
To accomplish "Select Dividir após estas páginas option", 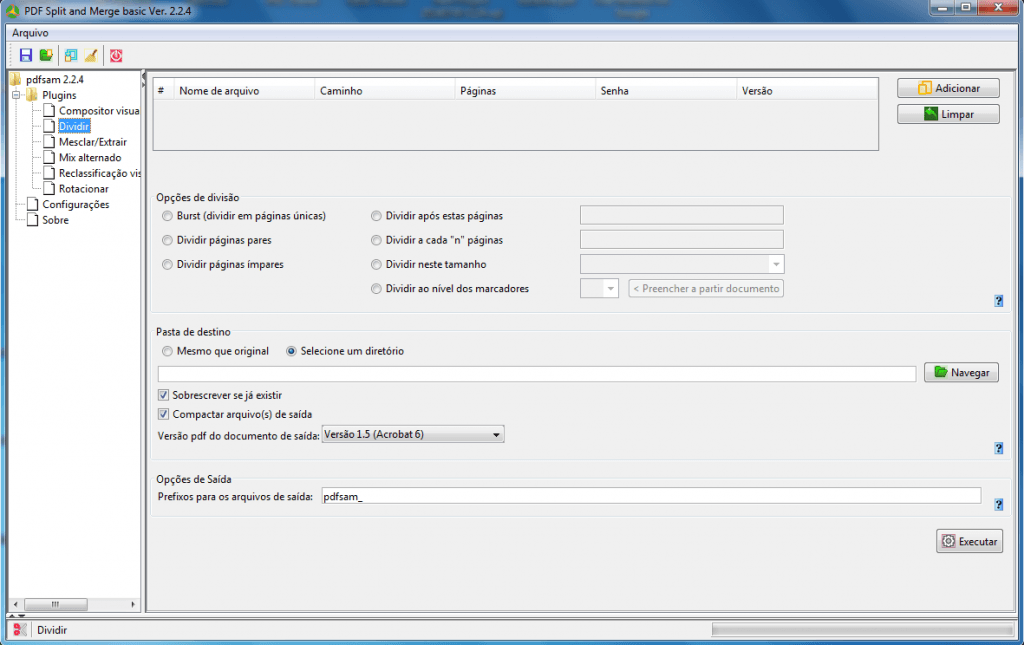I will tap(376, 216).
